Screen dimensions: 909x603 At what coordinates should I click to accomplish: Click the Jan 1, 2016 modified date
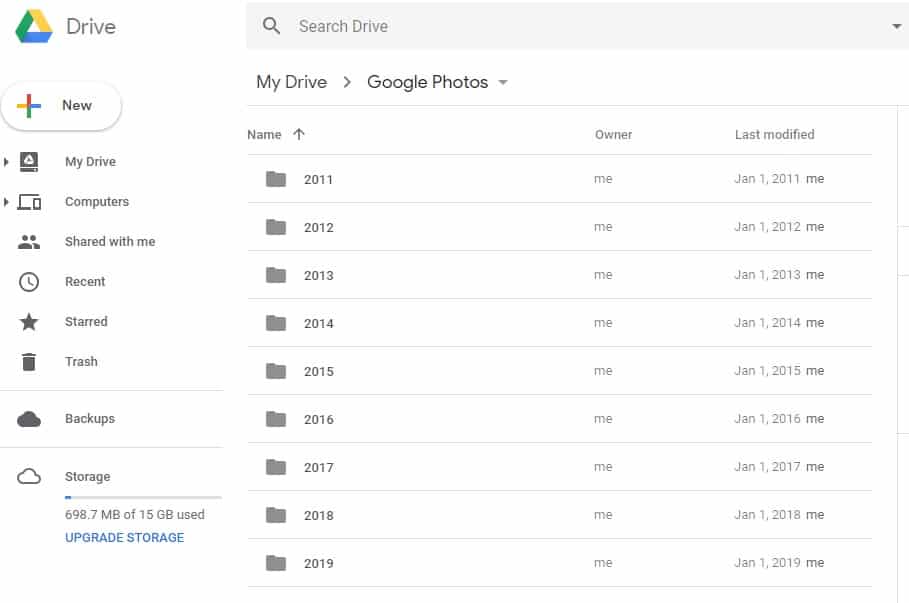[767, 419]
